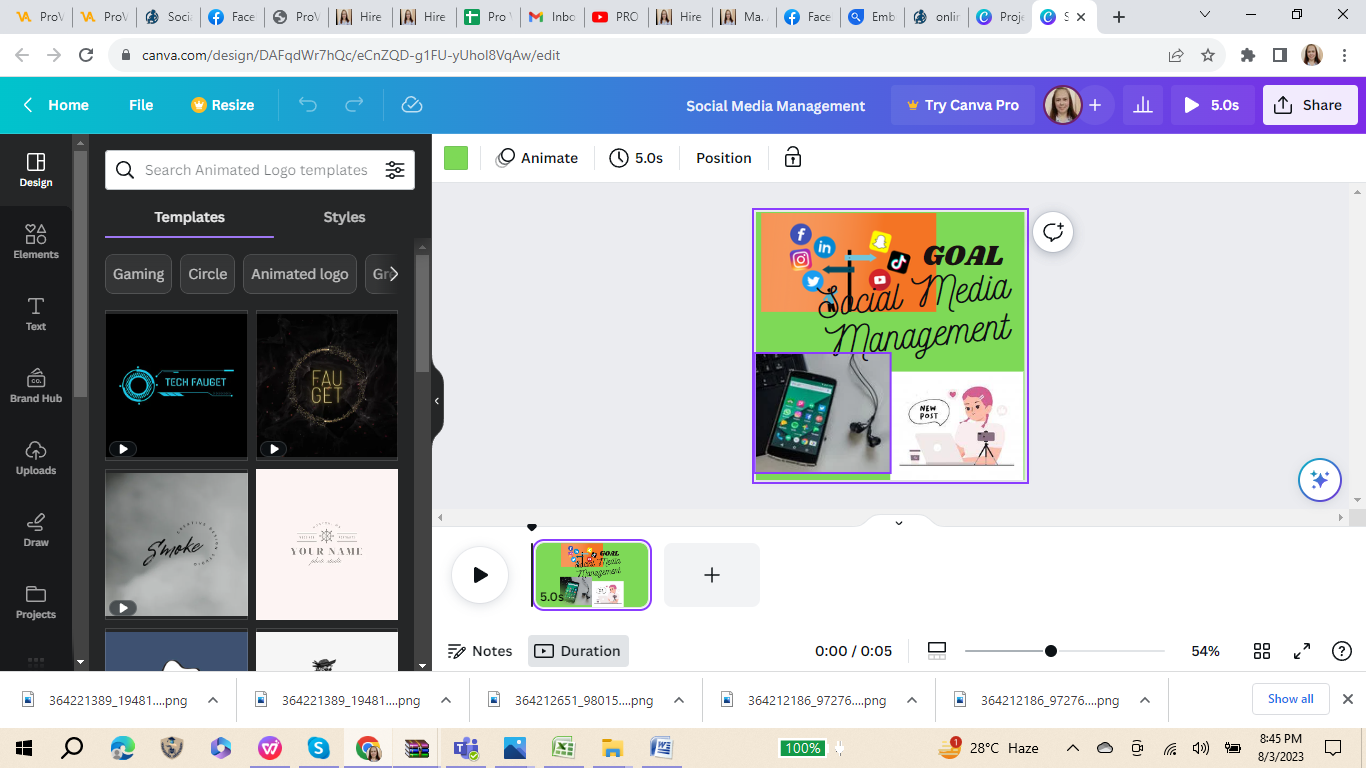Bookmark this page with star icon
This screenshot has width=1366, height=768.
coord(1208,55)
